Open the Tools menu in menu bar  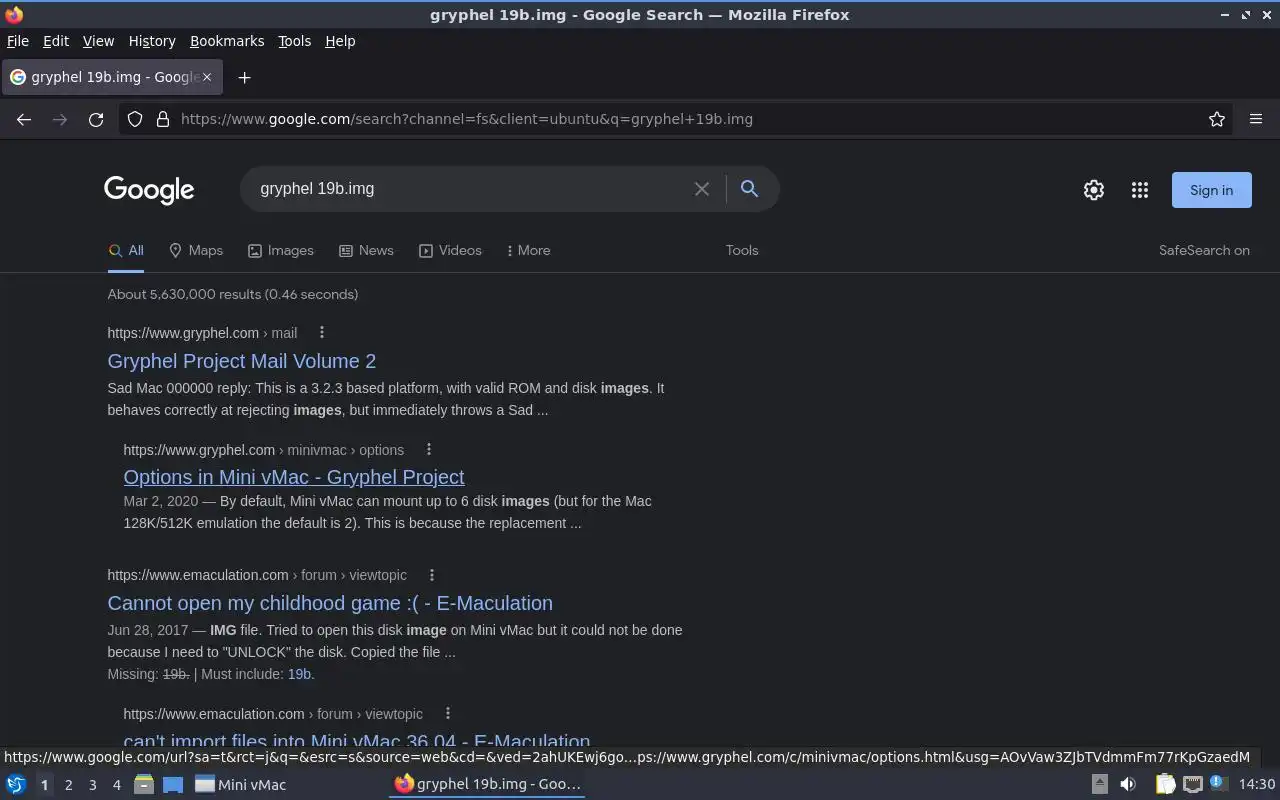pyautogui.click(x=294, y=41)
